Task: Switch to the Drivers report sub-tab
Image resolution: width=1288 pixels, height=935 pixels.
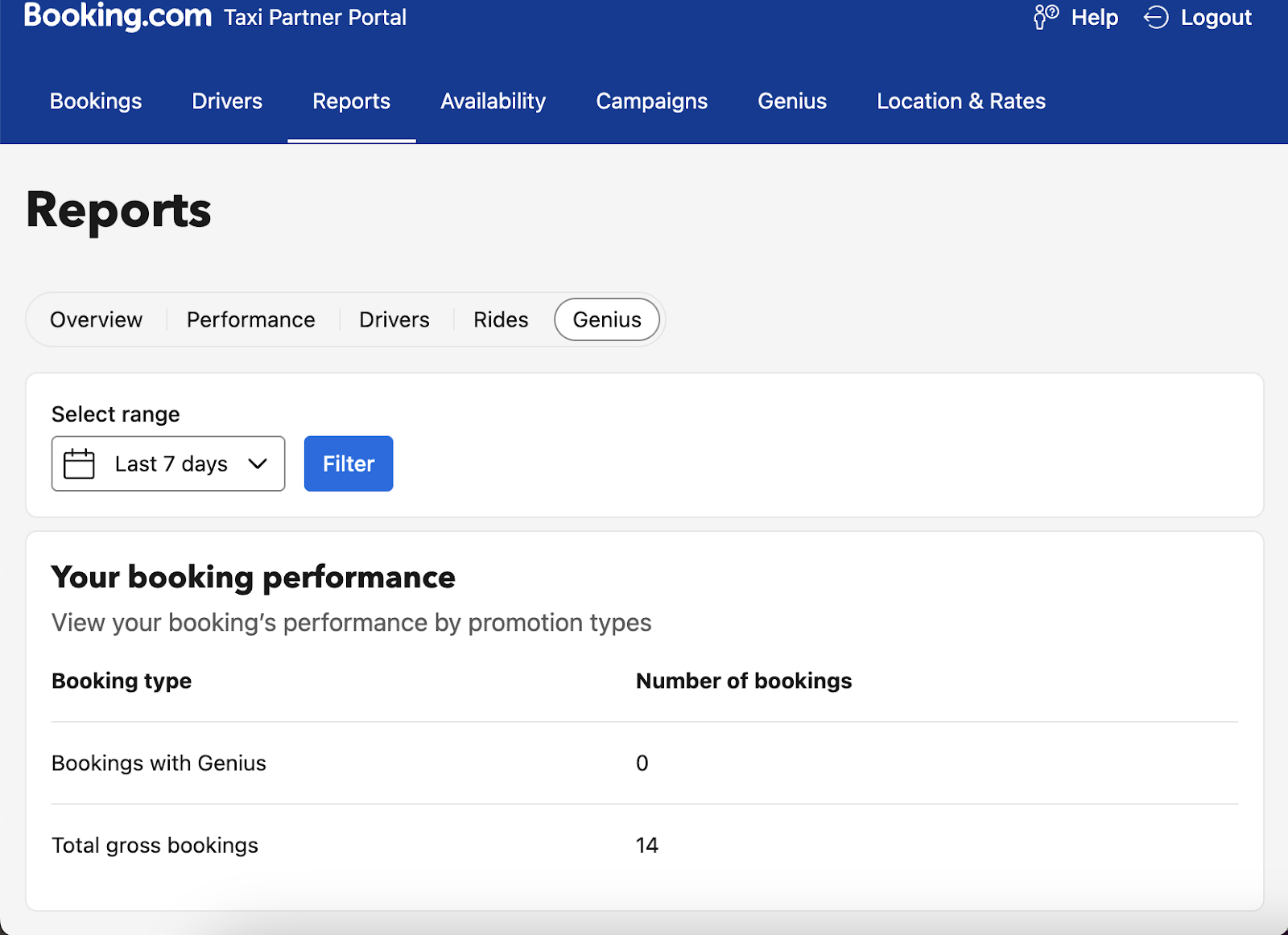Action: pyautogui.click(x=394, y=320)
